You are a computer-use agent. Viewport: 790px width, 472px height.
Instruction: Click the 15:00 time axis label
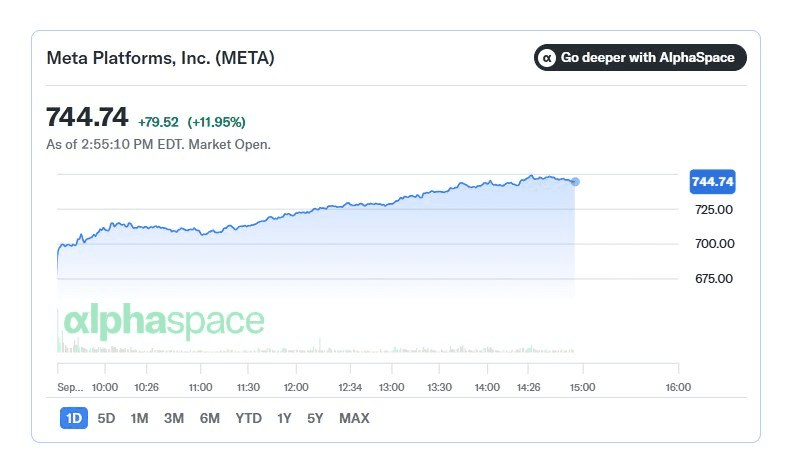[582, 387]
